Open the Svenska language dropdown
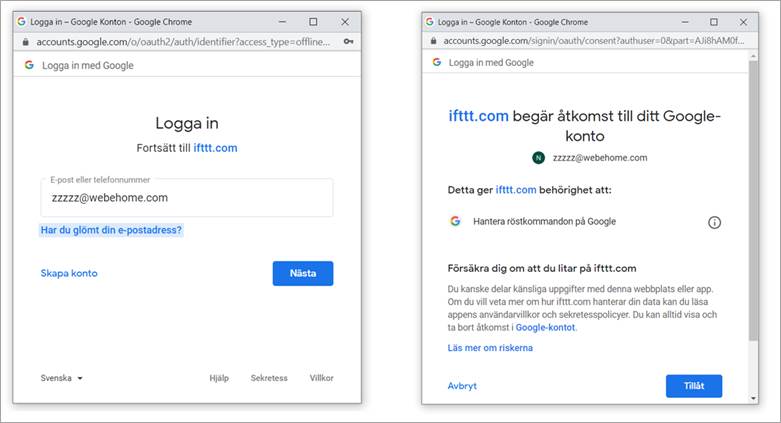The image size is (781, 423). click(x=62, y=378)
